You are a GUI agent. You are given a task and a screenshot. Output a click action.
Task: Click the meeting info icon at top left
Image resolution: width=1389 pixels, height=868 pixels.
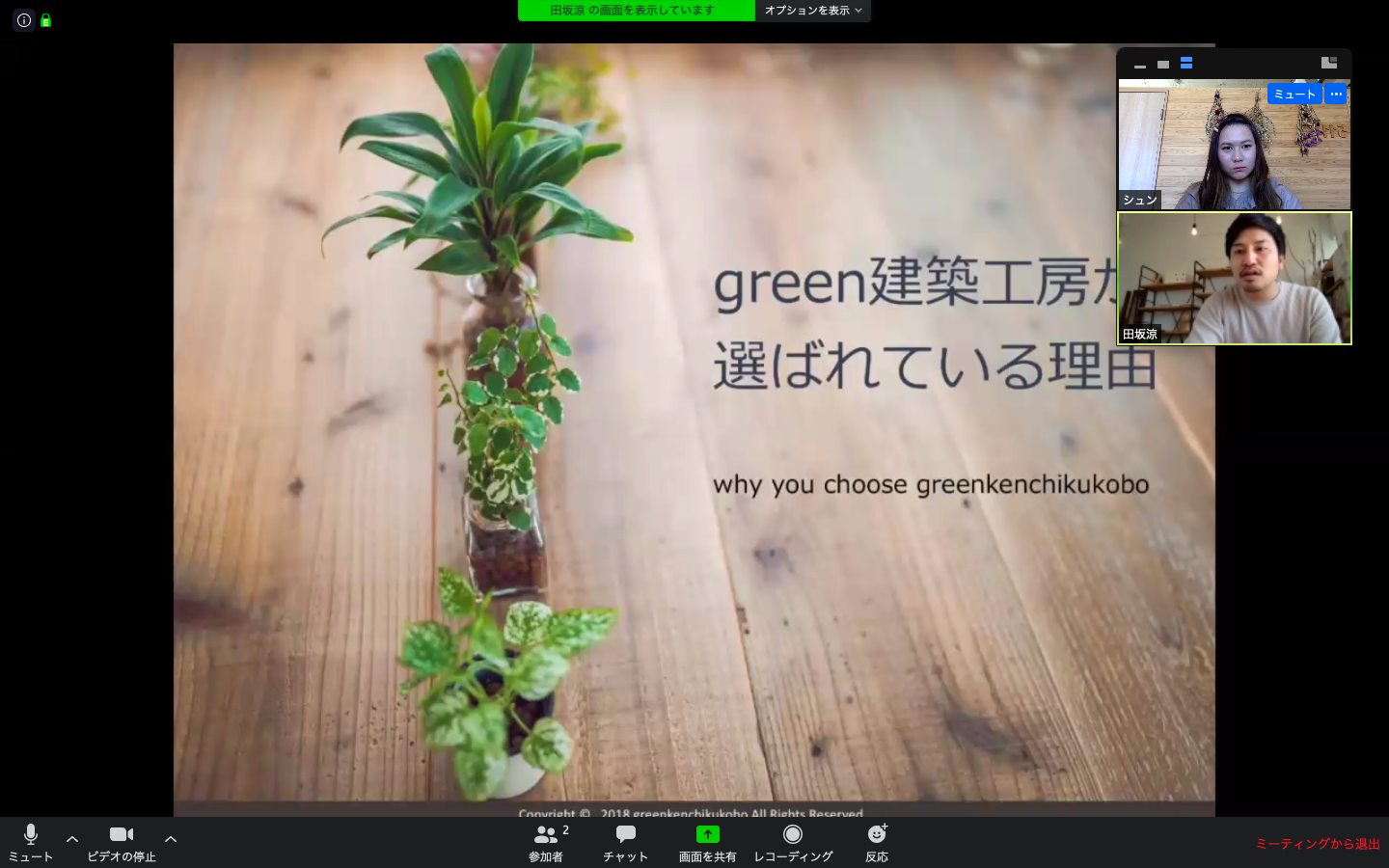24,20
